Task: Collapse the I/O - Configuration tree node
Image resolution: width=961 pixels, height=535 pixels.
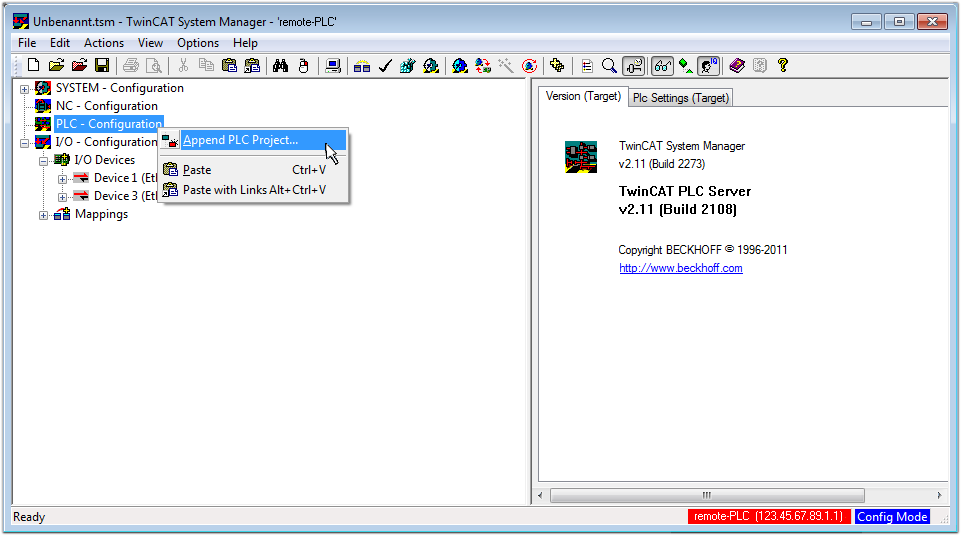Action: [x=25, y=143]
